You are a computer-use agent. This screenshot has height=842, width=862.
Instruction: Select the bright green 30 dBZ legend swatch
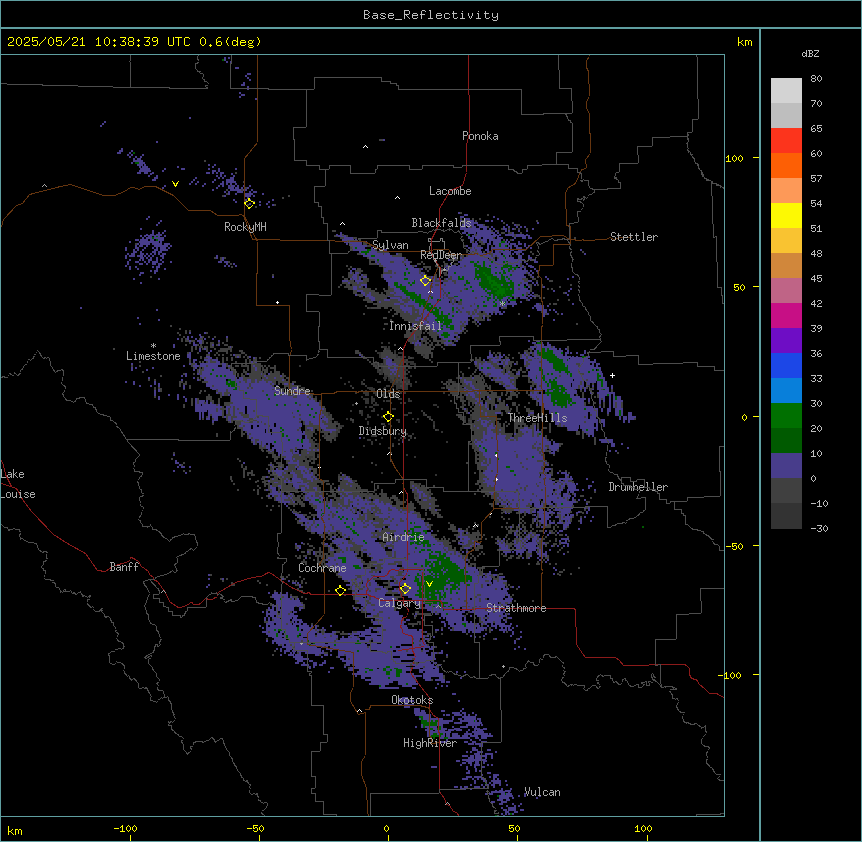point(786,416)
